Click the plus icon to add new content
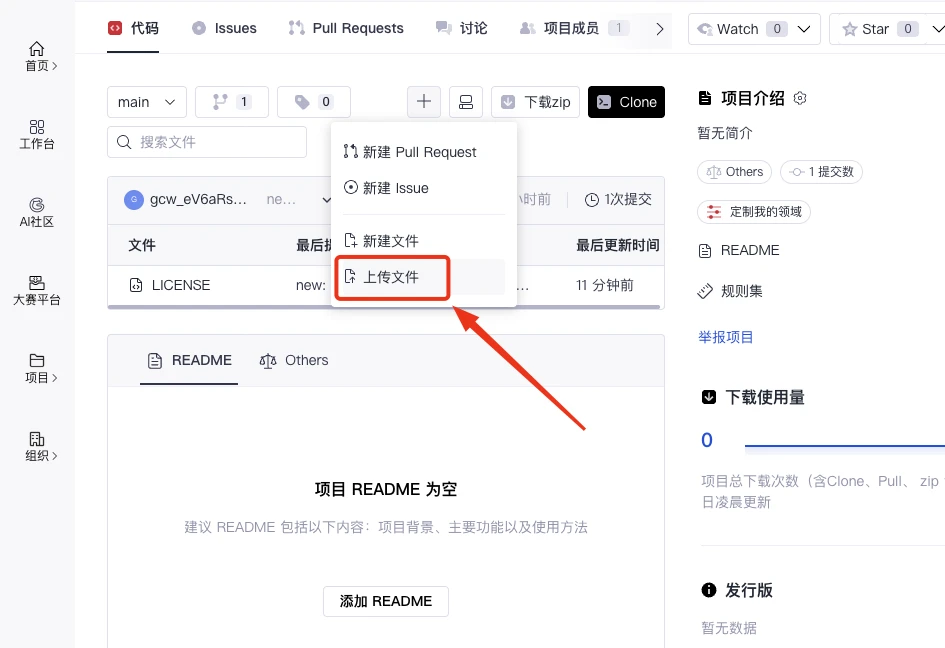The height and width of the screenshot is (648, 945). 424,101
